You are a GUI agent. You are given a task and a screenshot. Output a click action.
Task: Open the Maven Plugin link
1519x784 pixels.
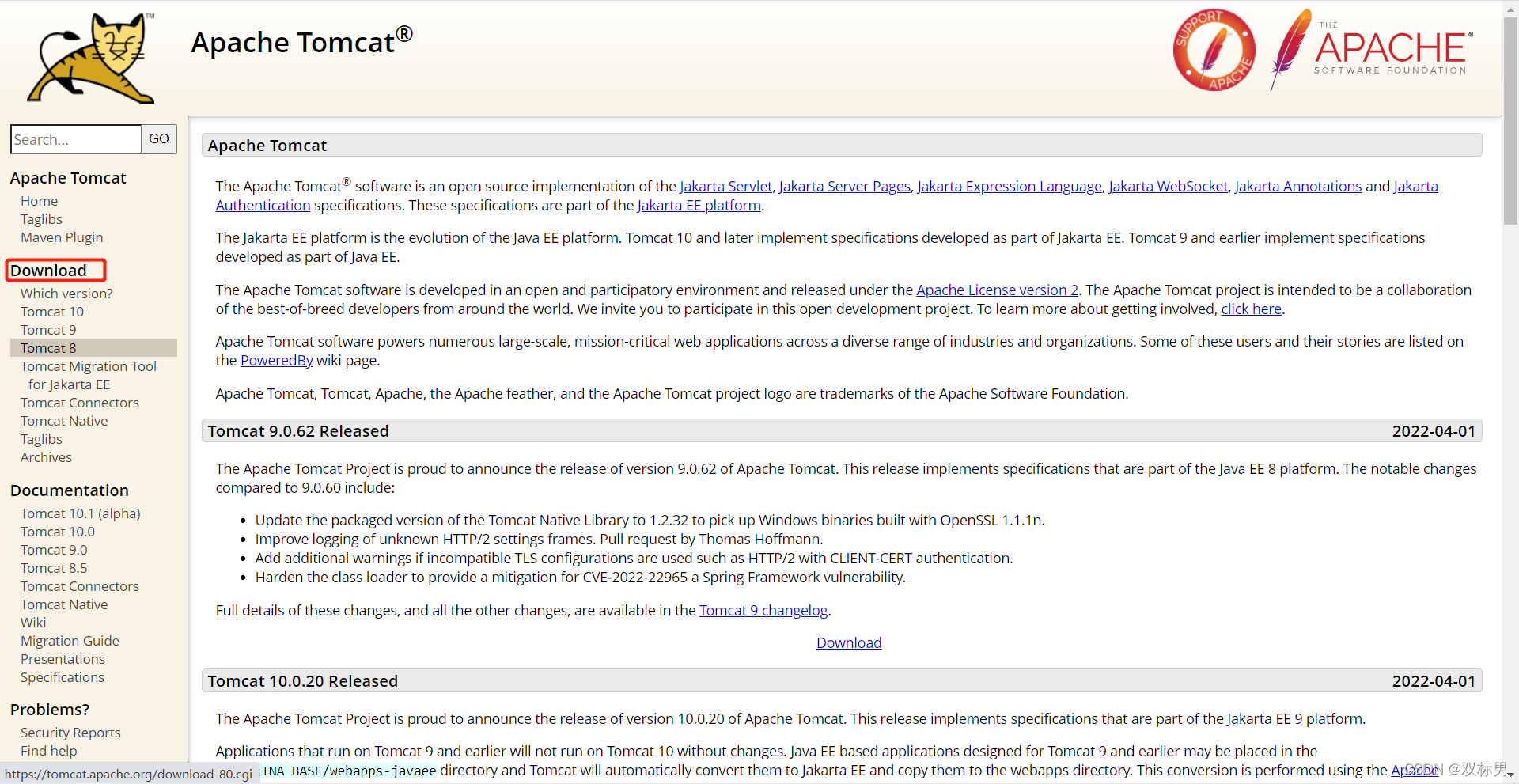tap(62, 237)
